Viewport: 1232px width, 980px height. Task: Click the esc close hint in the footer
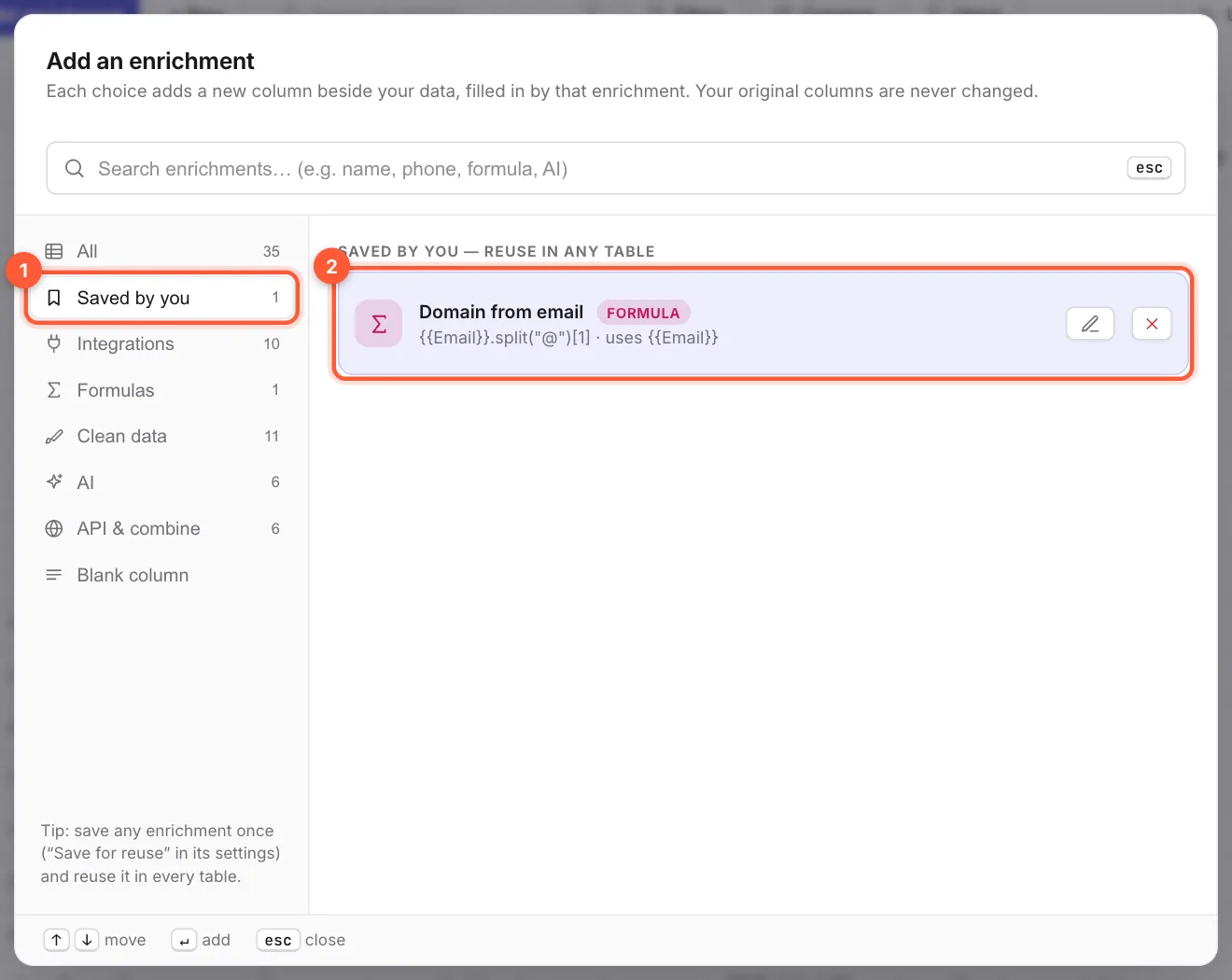click(x=278, y=940)
